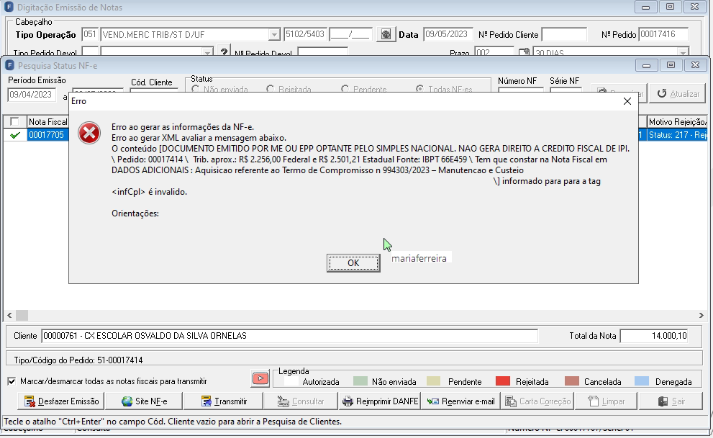Click Nota Fiscal column header
713x438 pixels.
tap(47, 122)
